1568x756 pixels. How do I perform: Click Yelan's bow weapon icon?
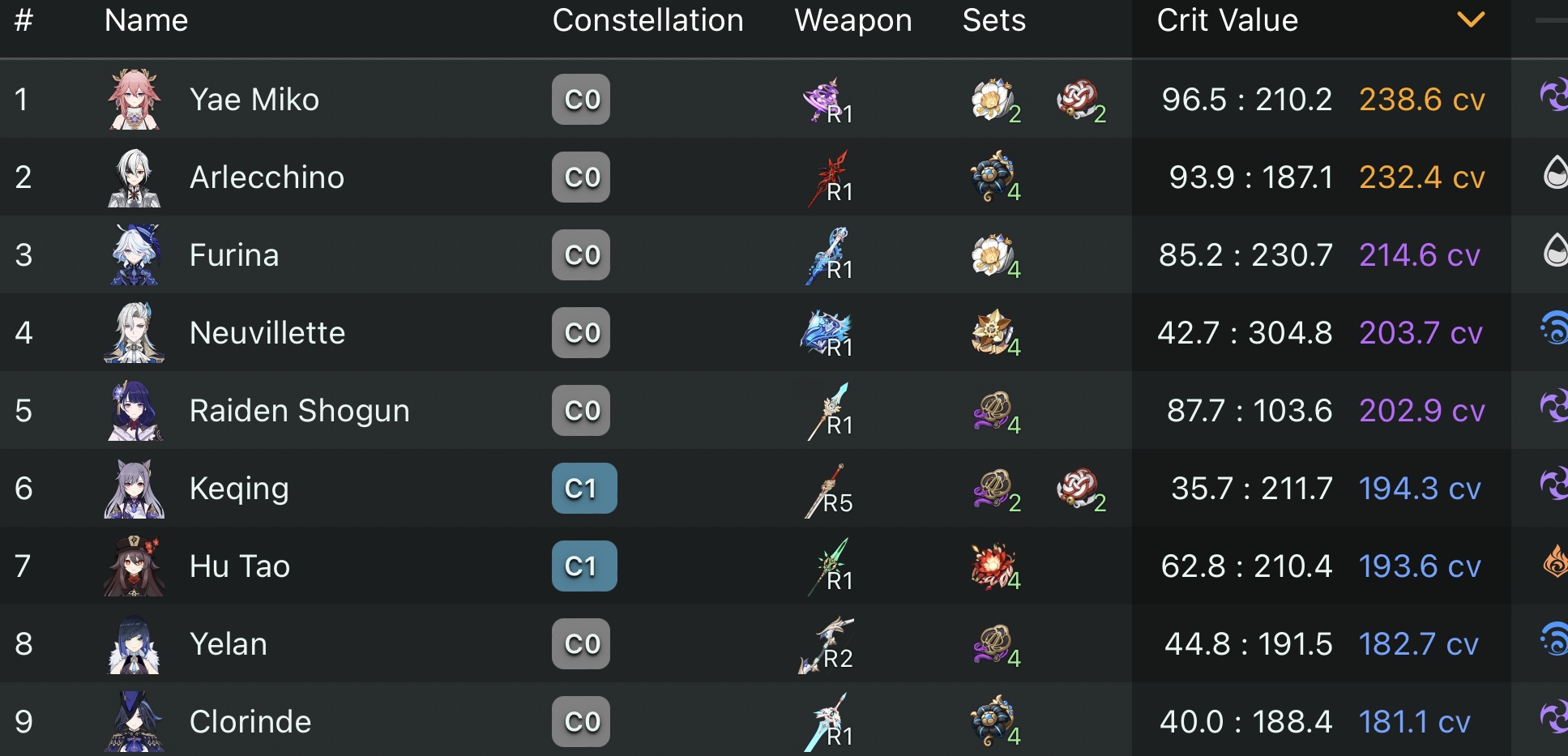(x=825, y=644)
